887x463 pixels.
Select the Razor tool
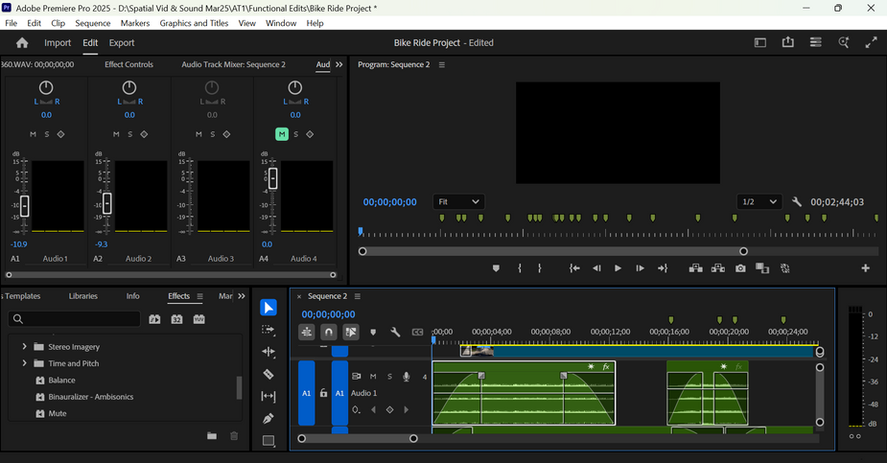pyautogui.click(x=268, y=374)
